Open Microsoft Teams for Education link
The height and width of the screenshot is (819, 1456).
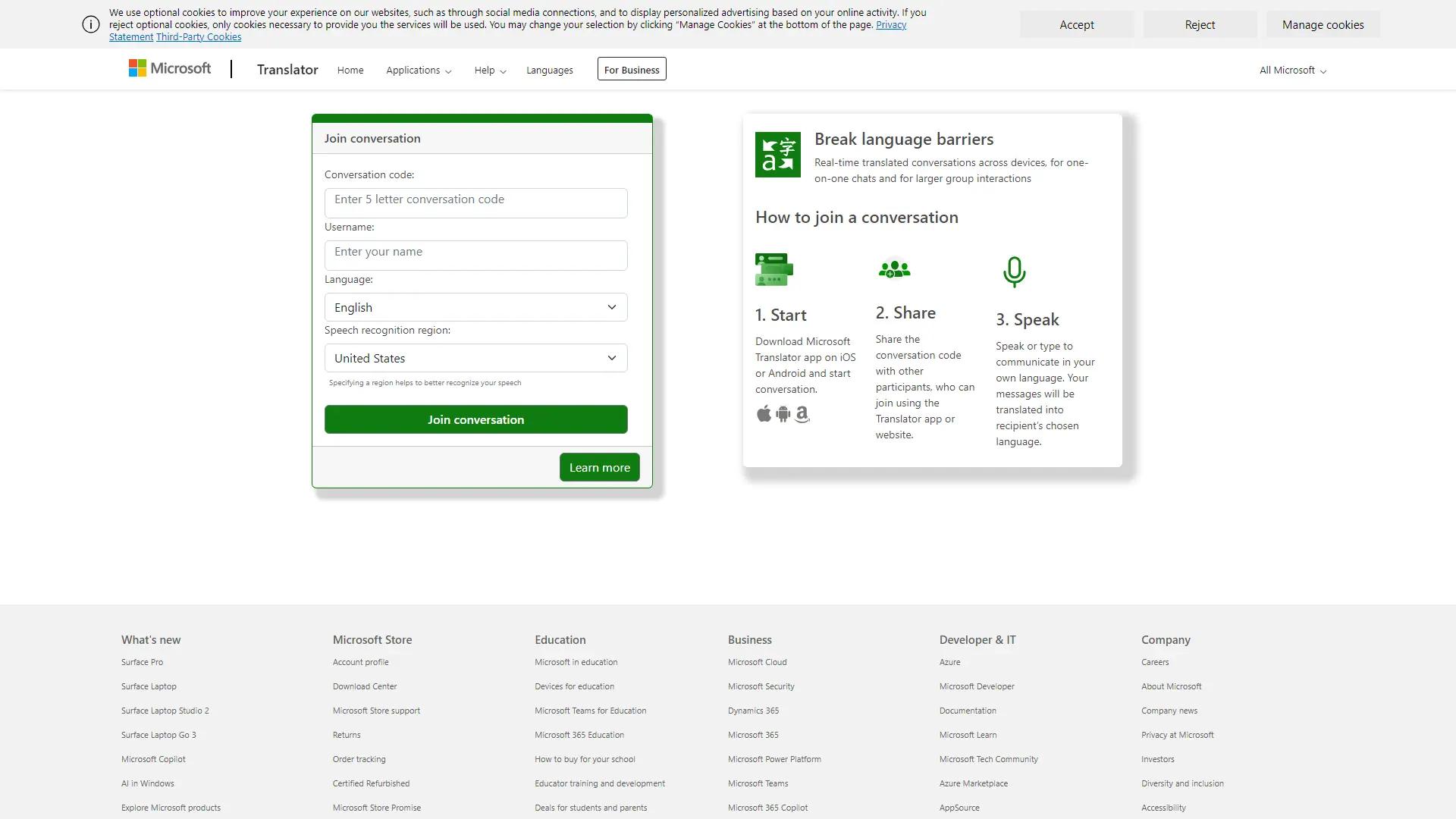[x=591, y=711]
